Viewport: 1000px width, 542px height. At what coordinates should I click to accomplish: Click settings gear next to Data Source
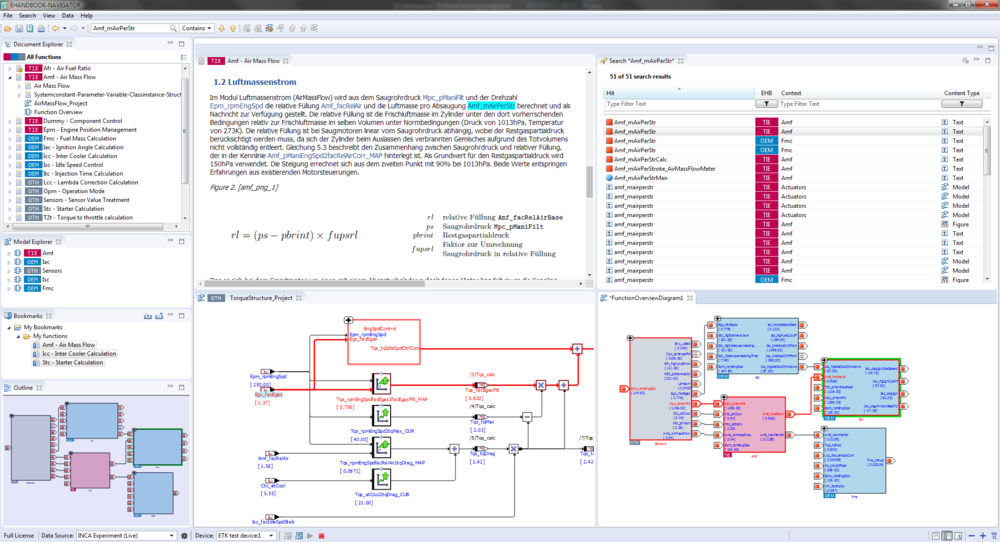pyautogui.click(x=184, y=536)
